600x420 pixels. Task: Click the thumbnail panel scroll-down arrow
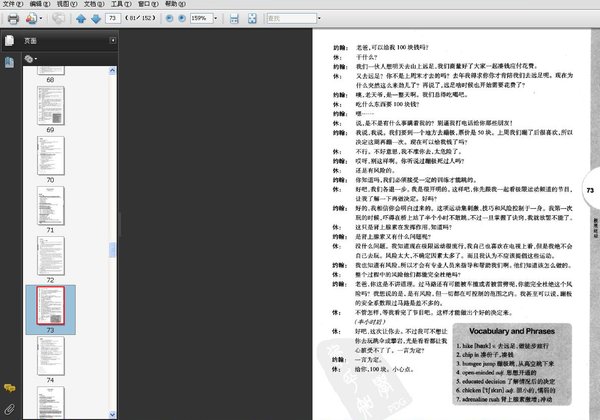(x=112, y=414)
